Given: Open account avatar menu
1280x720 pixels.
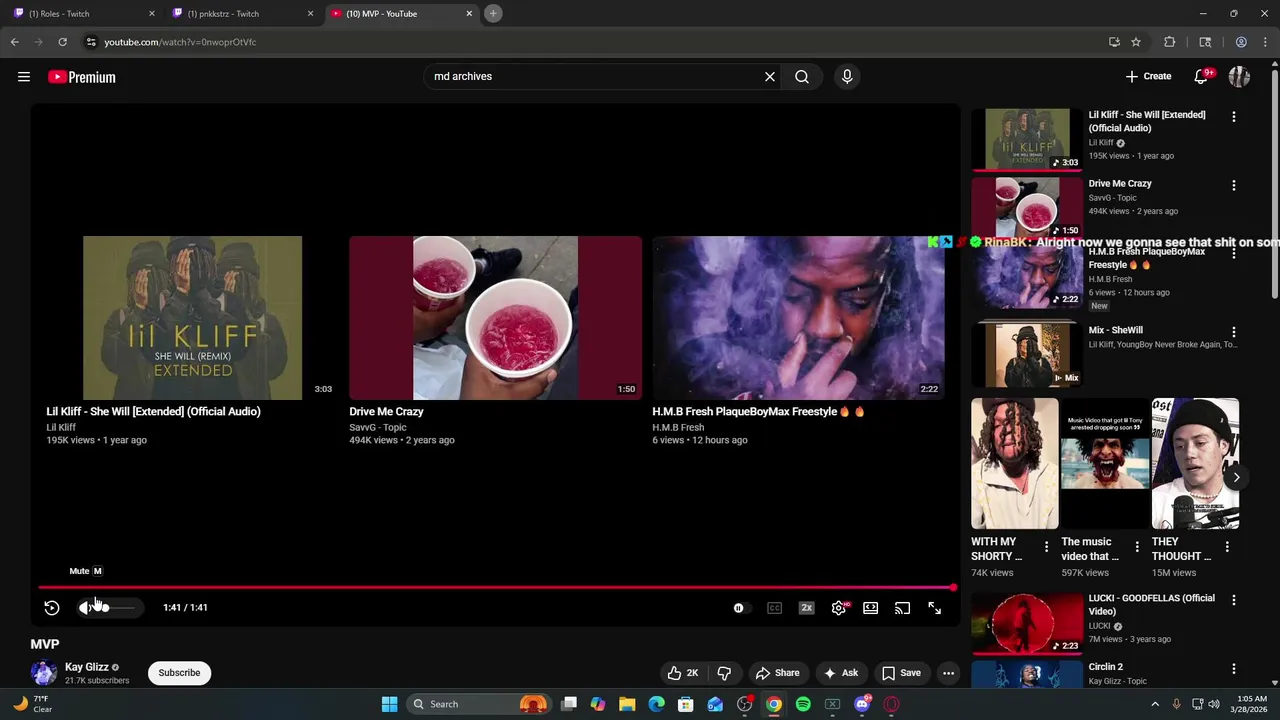Looking at the screenshot, I should coord(1239,76).
